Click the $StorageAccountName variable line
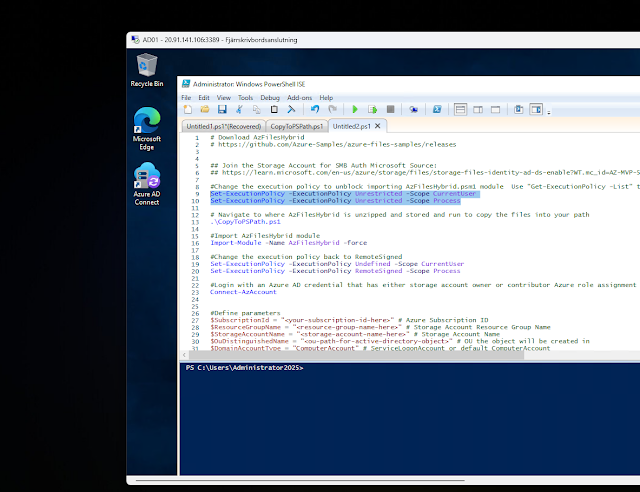Screen dimensions: 640x492 pyautogui.click(x=355, y=334)
